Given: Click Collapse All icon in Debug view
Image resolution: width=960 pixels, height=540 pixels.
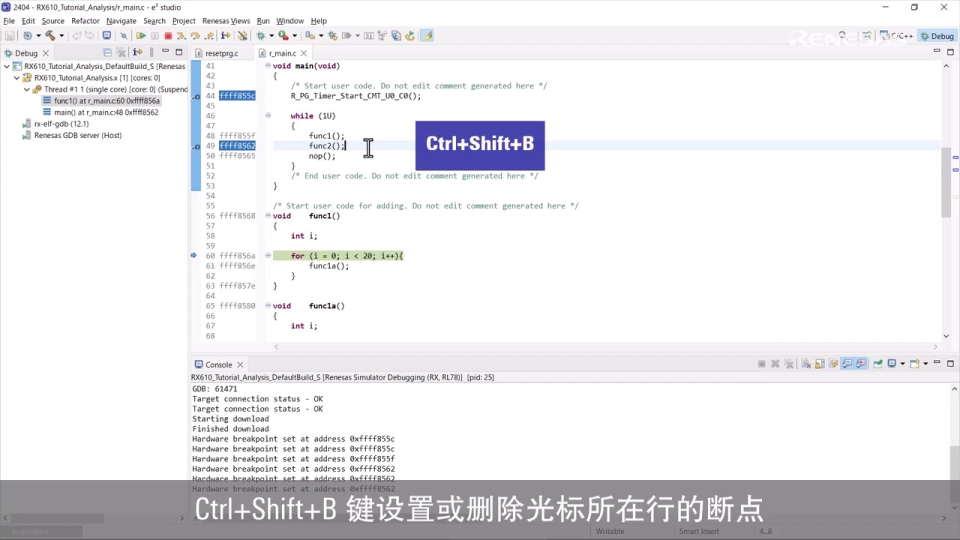Looking at the screenshot, I should point(107,53).
